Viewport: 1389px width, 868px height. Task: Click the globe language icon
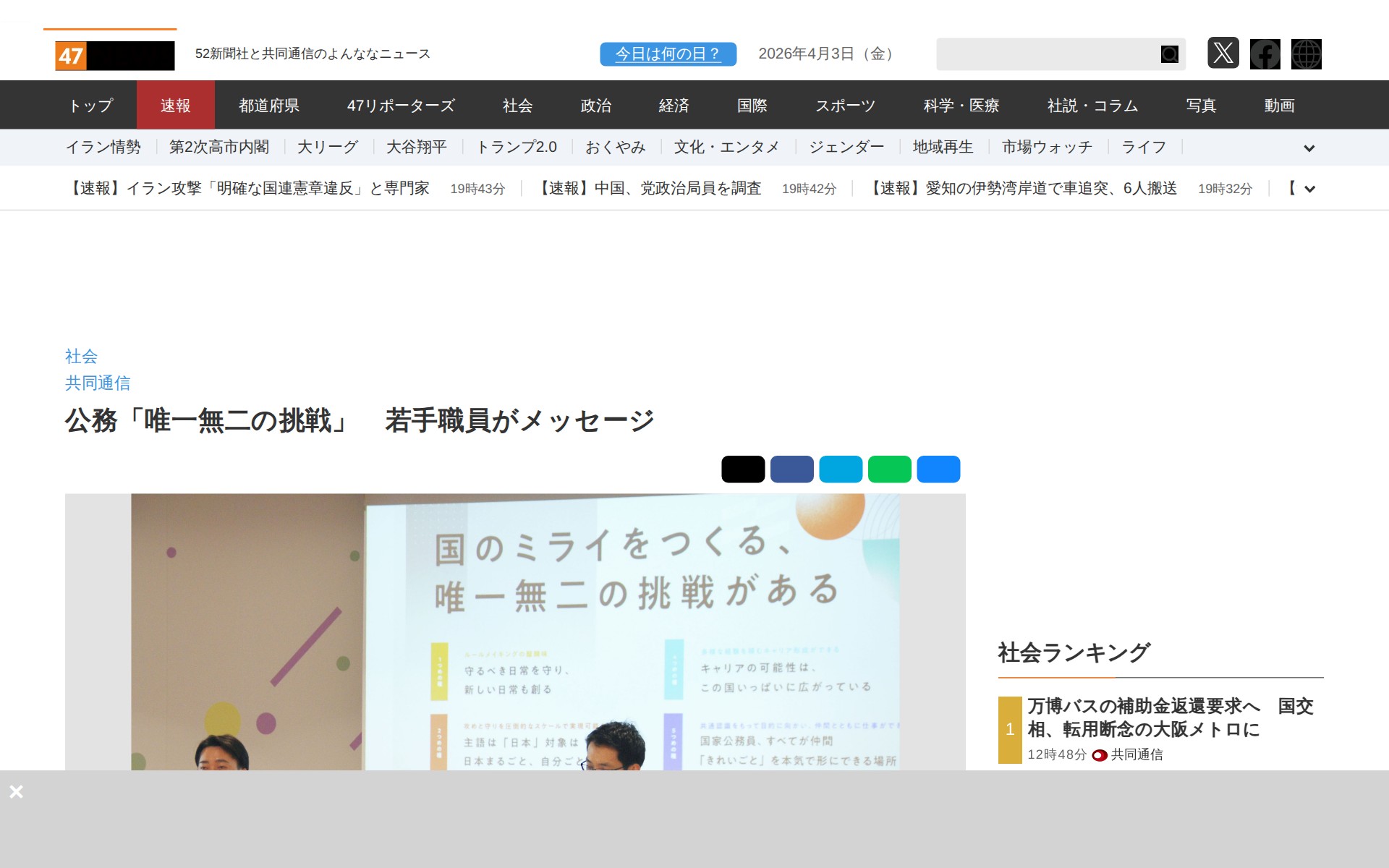click(1306, 54)
